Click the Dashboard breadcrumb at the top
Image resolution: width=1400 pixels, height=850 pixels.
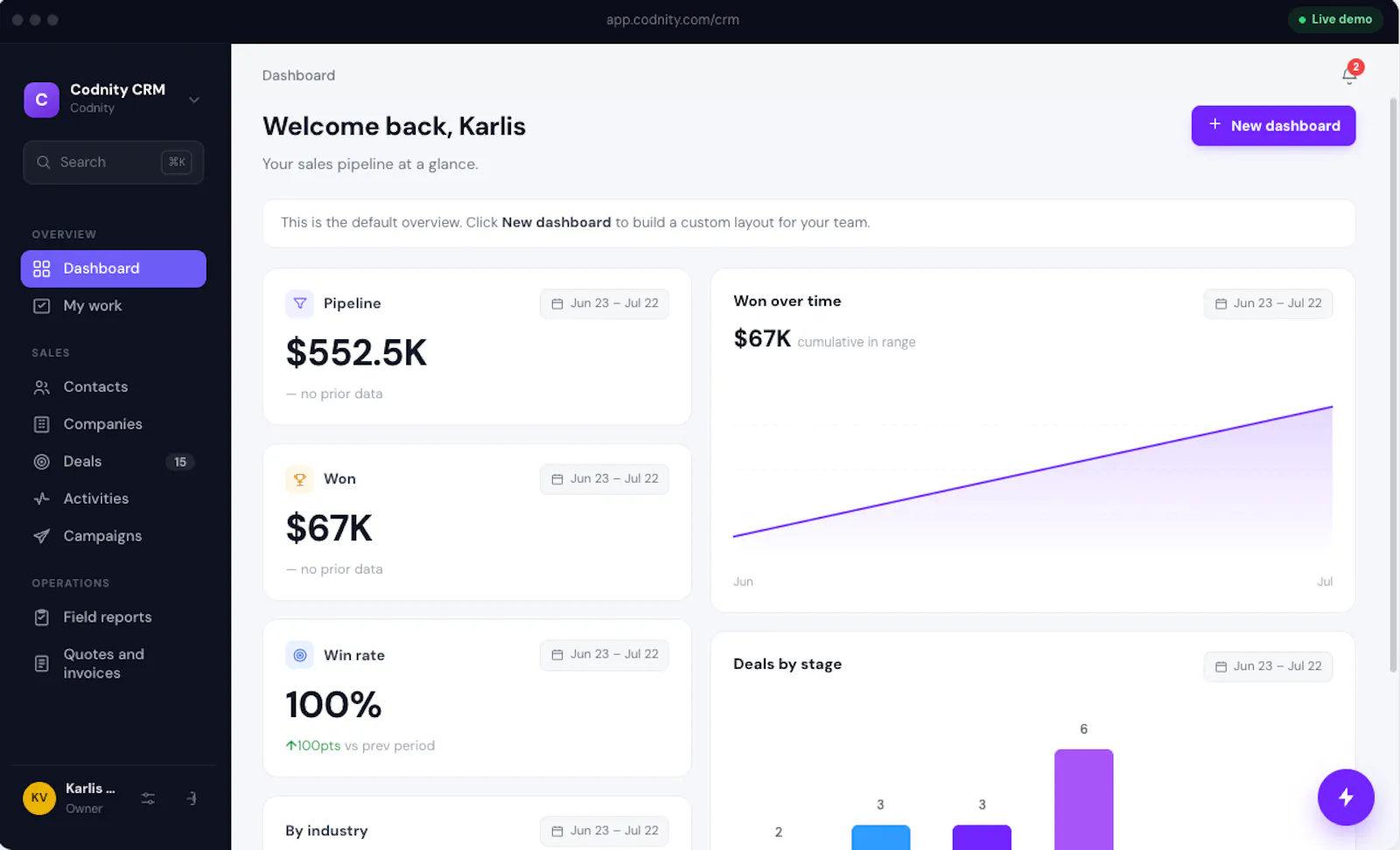298,75
